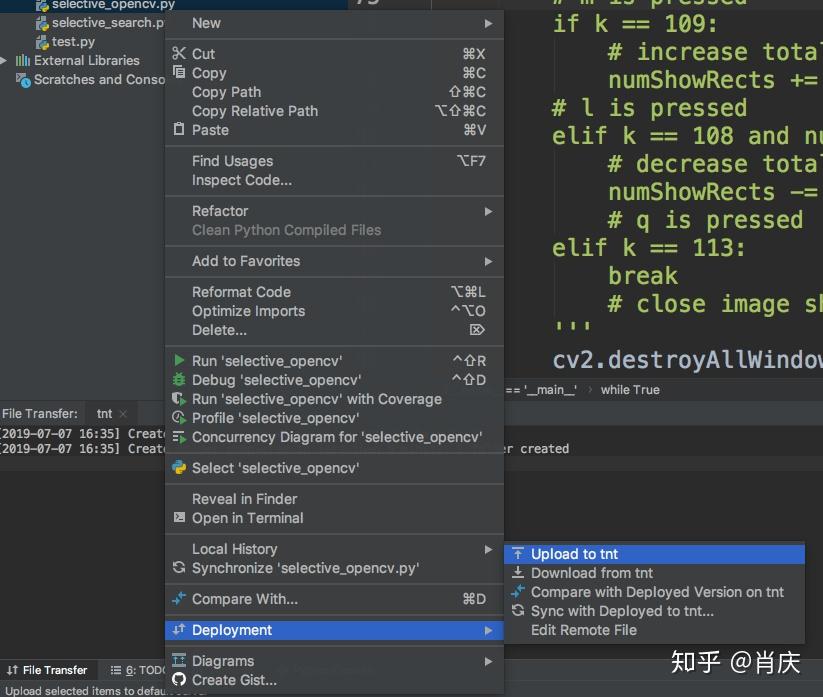Click the Profile 'selective_opencv' icon
The image size is (823, 697).
tap(179, 417)
